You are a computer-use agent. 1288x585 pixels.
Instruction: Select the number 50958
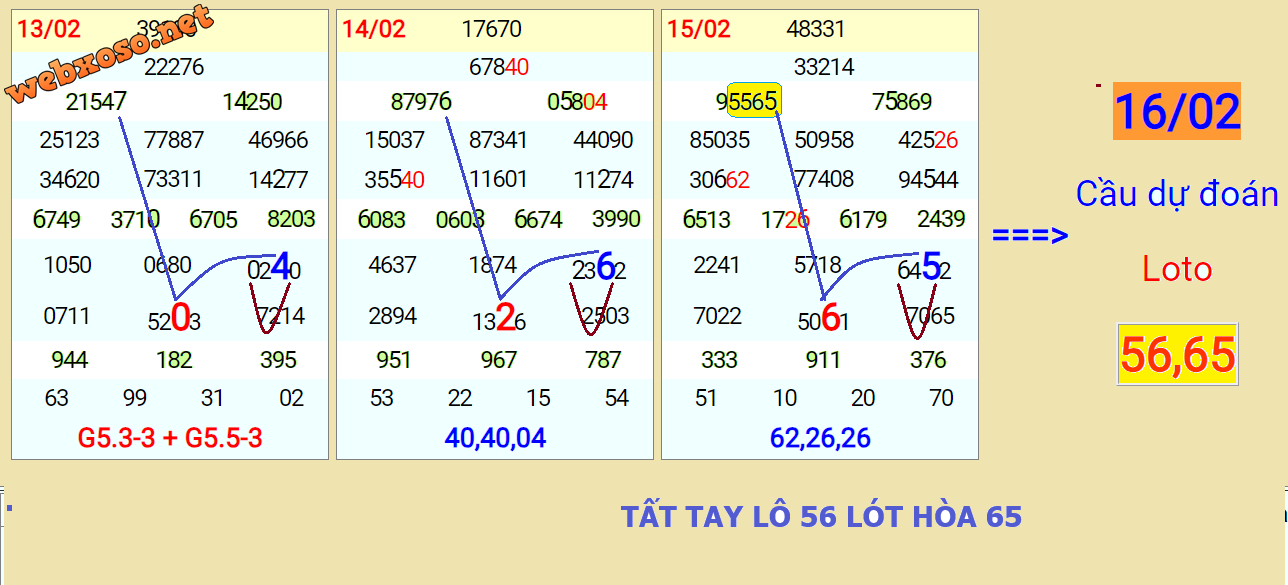[824, 139]
